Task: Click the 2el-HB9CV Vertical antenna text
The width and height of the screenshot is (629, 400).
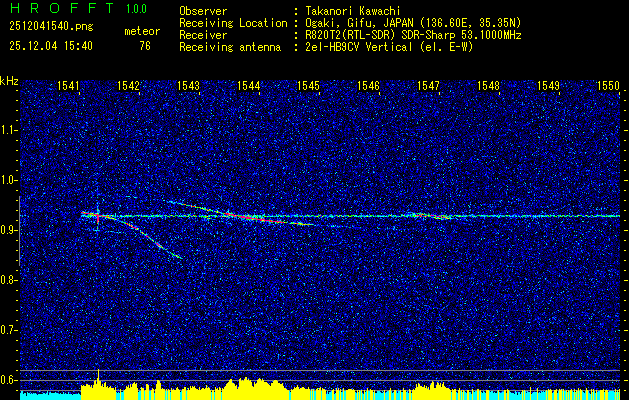Action: coord(389,47)
